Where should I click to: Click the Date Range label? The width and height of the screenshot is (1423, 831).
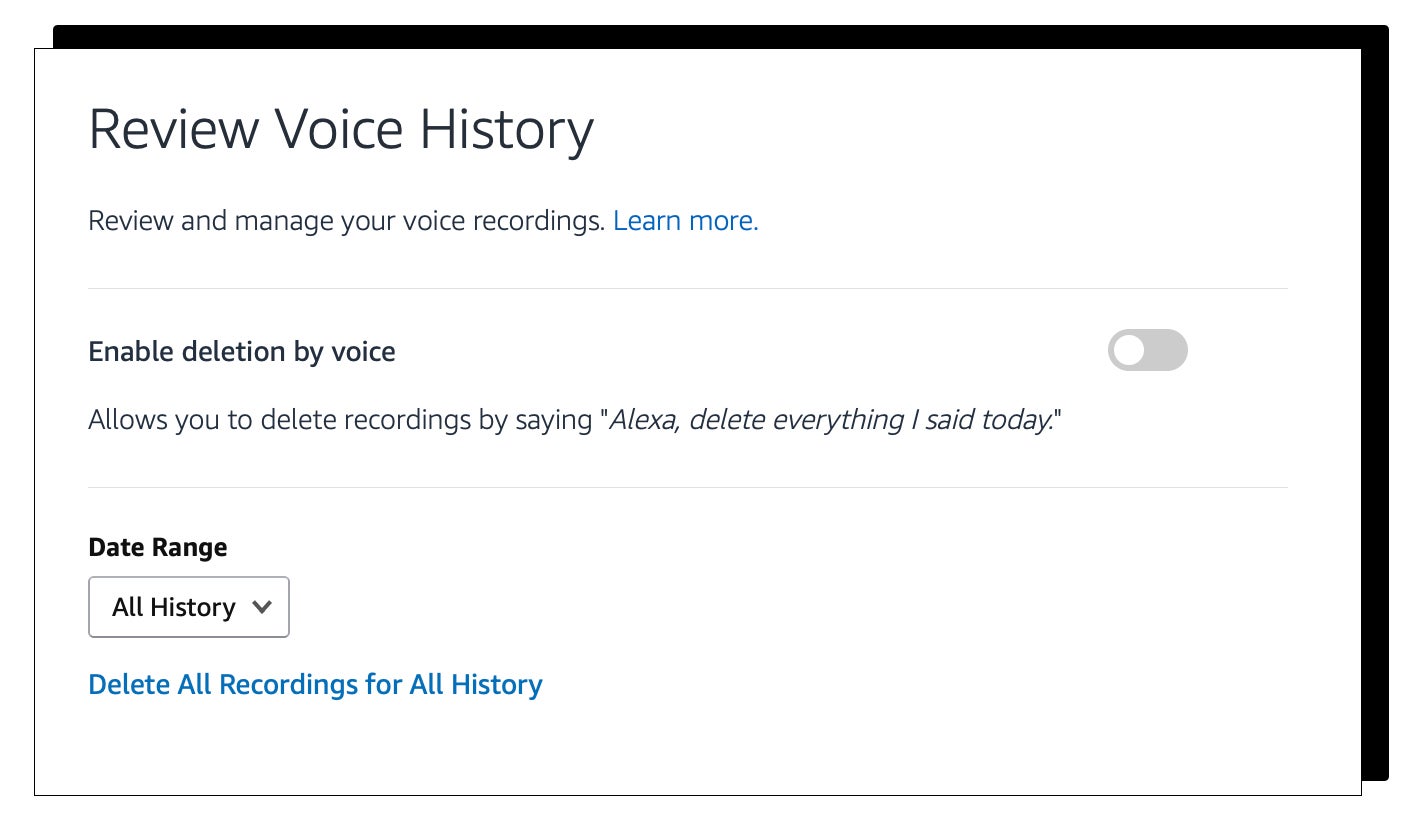157,547
